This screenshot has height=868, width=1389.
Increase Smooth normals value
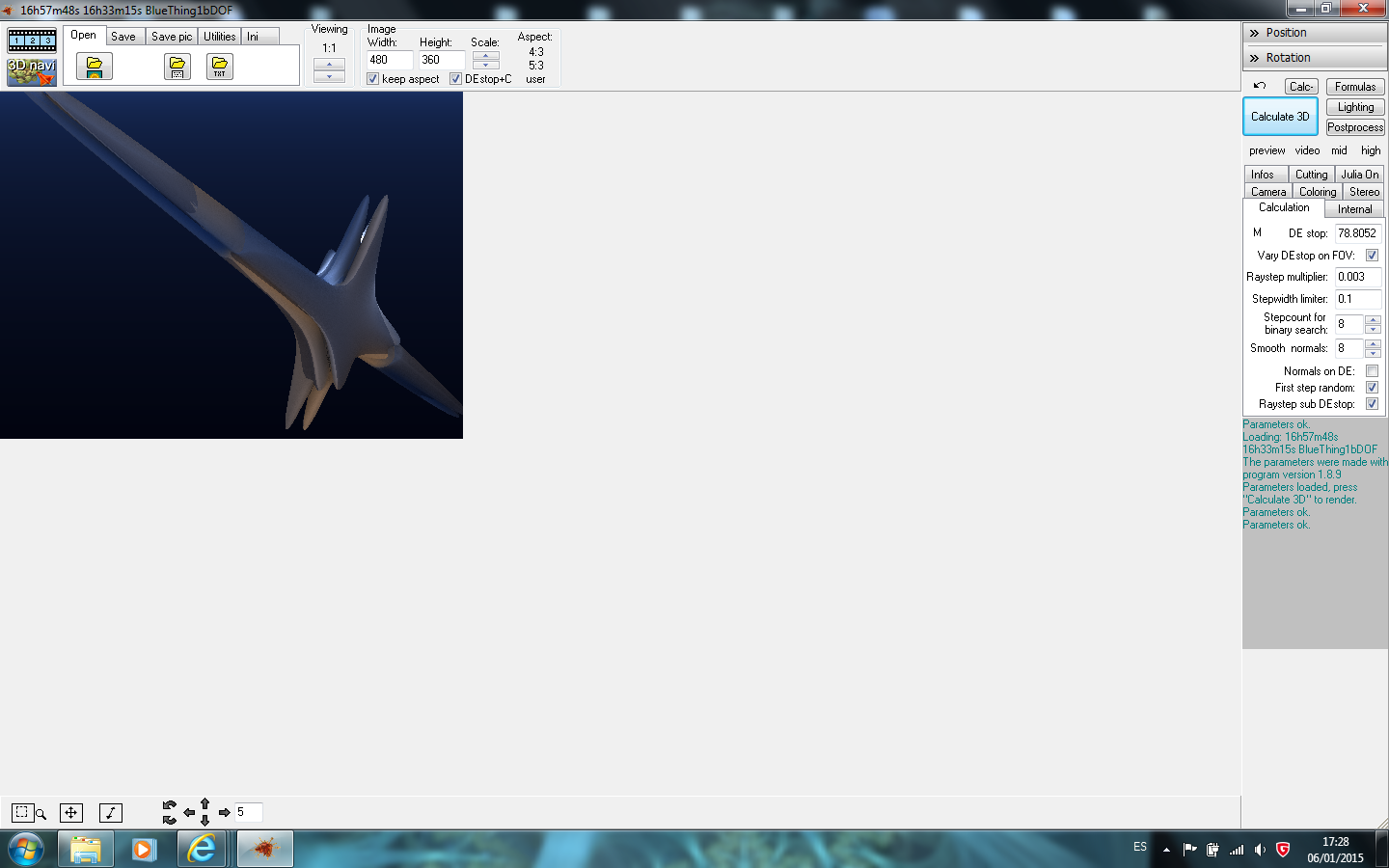pos(1373,344)
